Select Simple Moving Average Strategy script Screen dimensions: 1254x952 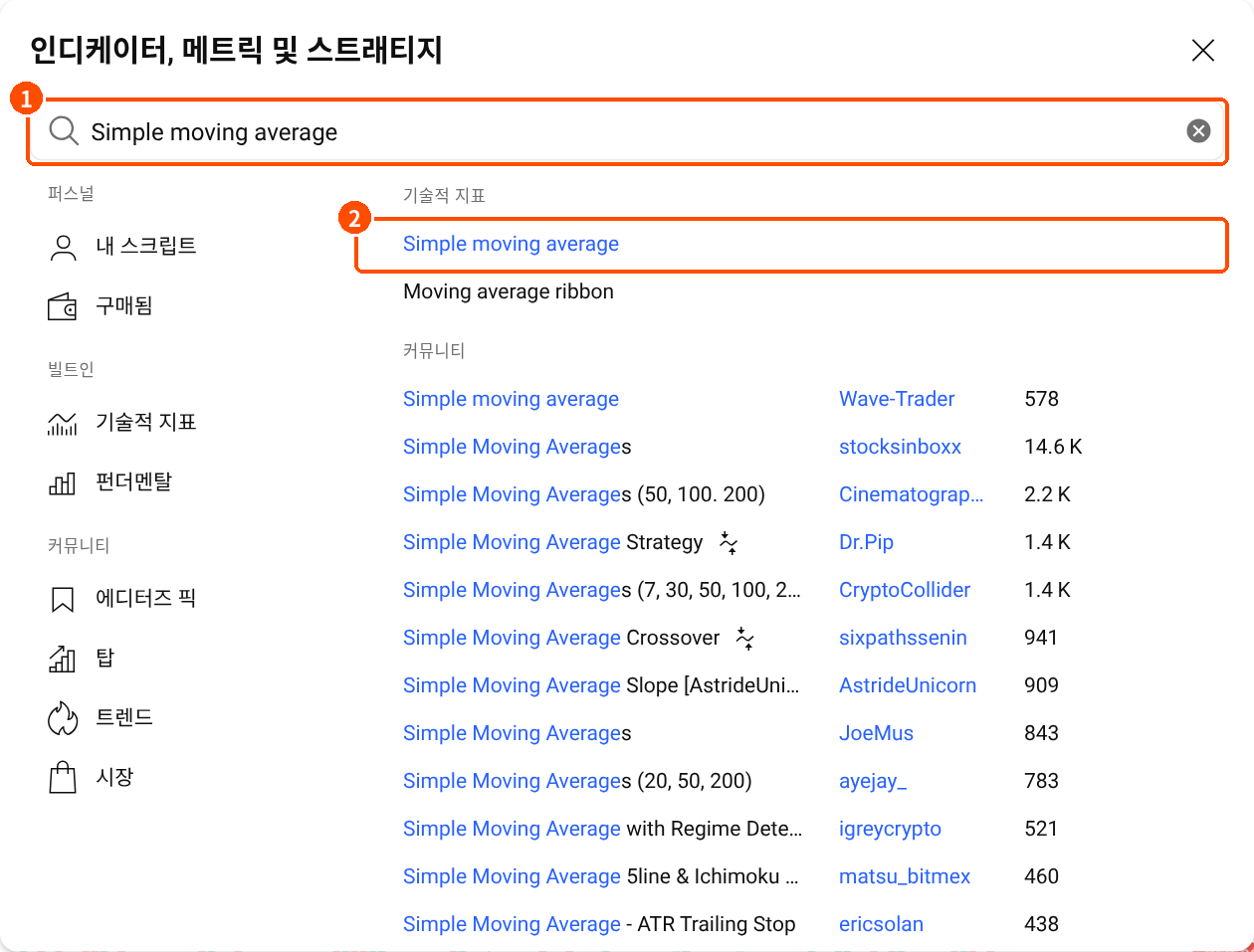[552, 542]
